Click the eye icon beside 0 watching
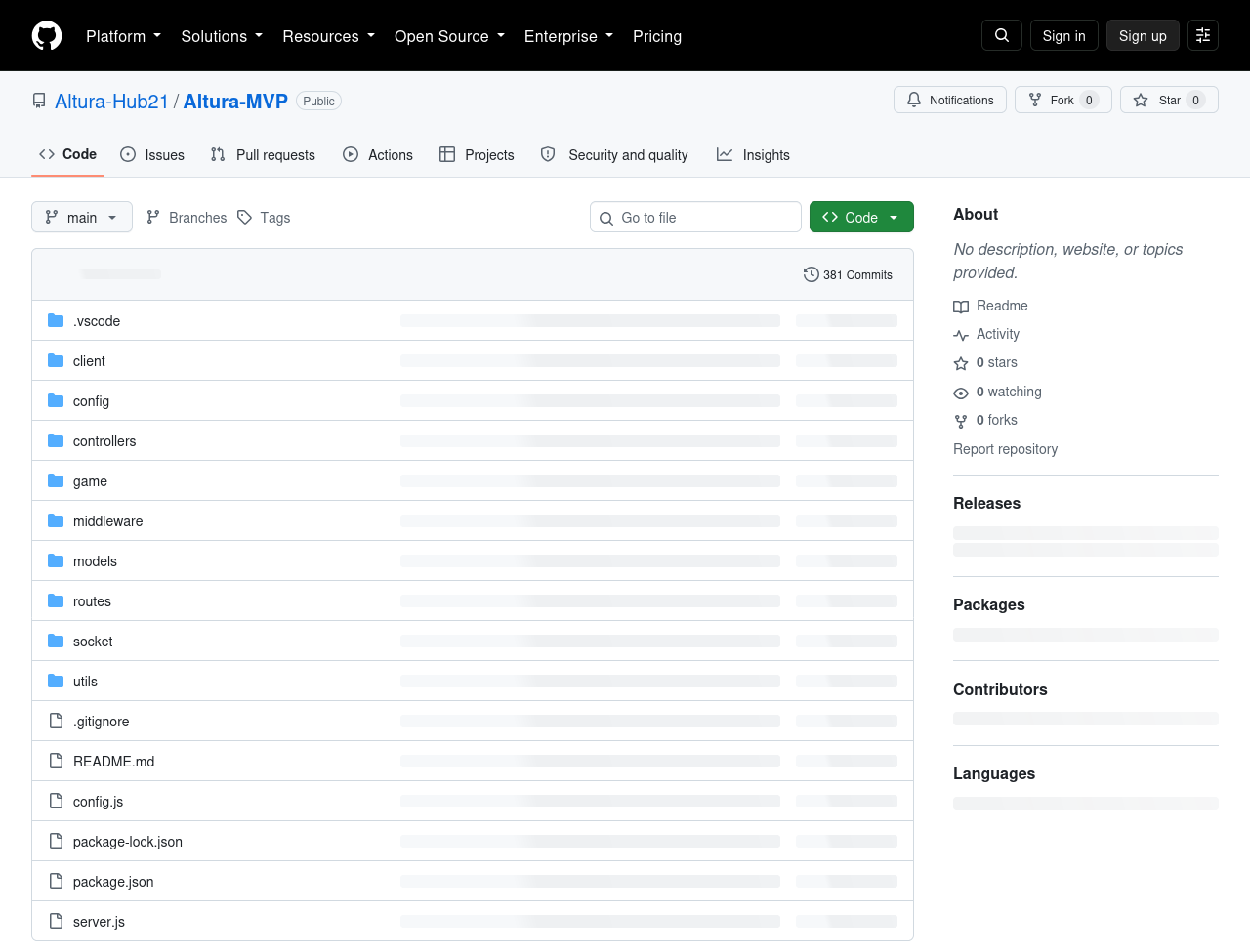The image size is (1250, 952). (x=961, y=393)
